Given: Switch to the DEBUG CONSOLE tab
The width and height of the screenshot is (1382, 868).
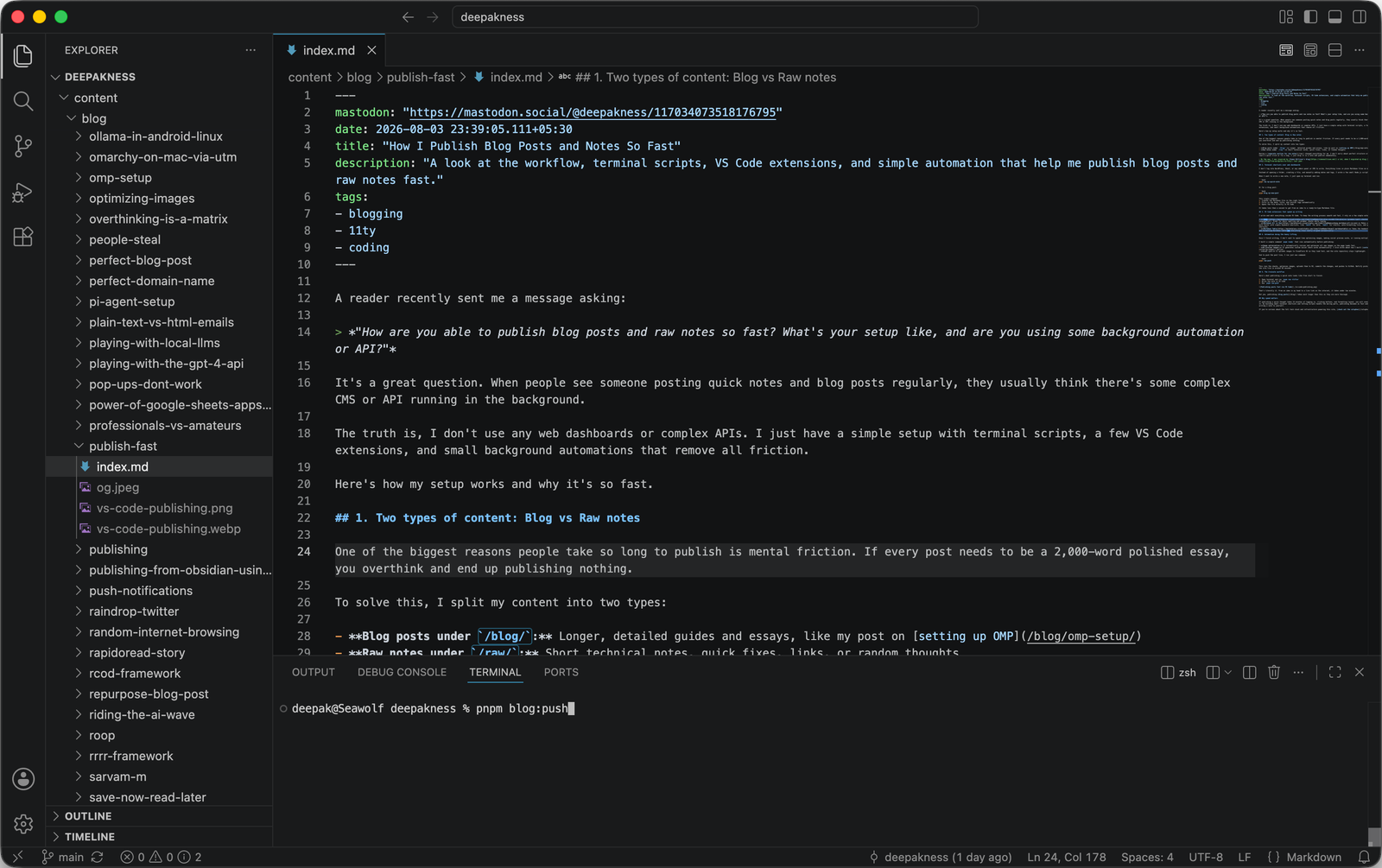Looking at the screenshot, I should click(x=402, y=672).
